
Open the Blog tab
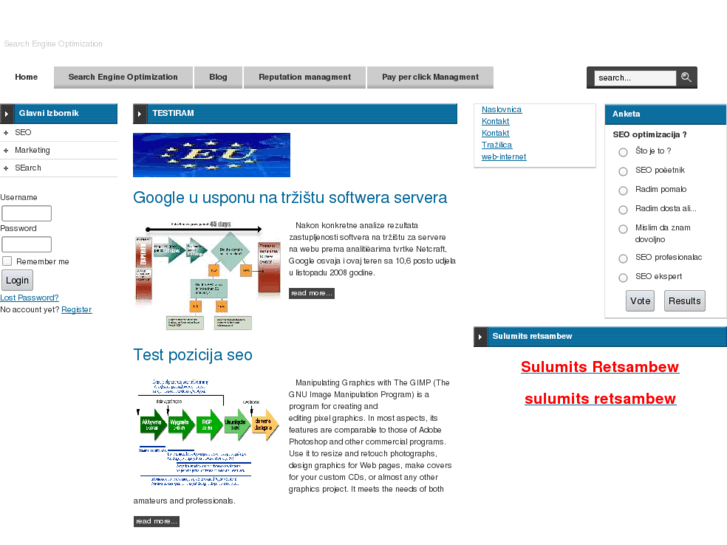pyautogui.click(x=218, y=77)
